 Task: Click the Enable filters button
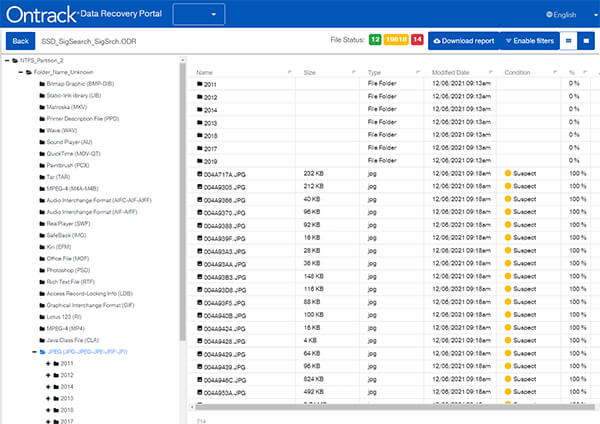point(530,41)
